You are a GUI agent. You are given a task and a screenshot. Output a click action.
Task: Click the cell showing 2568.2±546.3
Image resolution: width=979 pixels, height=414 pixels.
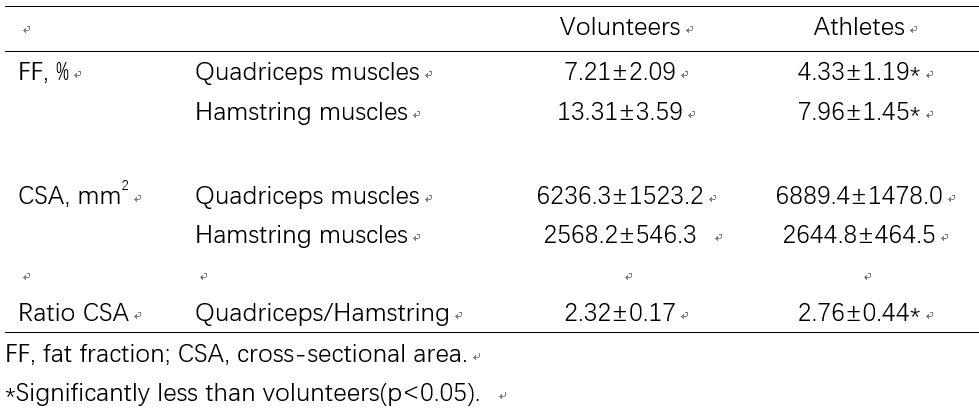[x=621, y=236]
